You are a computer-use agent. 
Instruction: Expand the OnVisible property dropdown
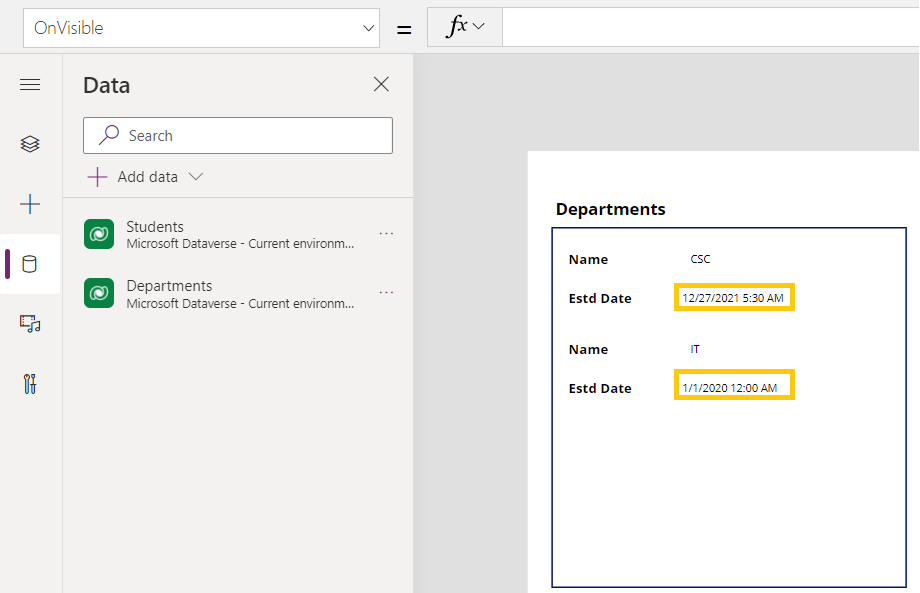click(x=368, y=28)
